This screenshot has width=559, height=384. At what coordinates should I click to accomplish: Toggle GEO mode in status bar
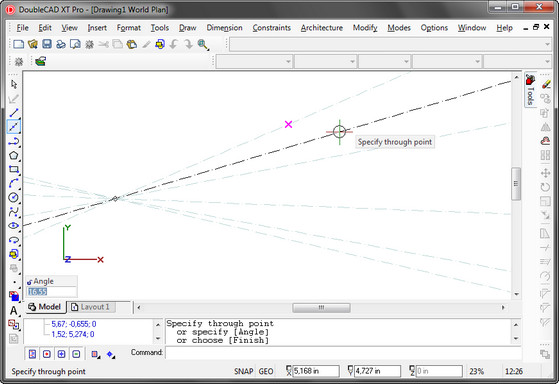click(x=266, y=372)
